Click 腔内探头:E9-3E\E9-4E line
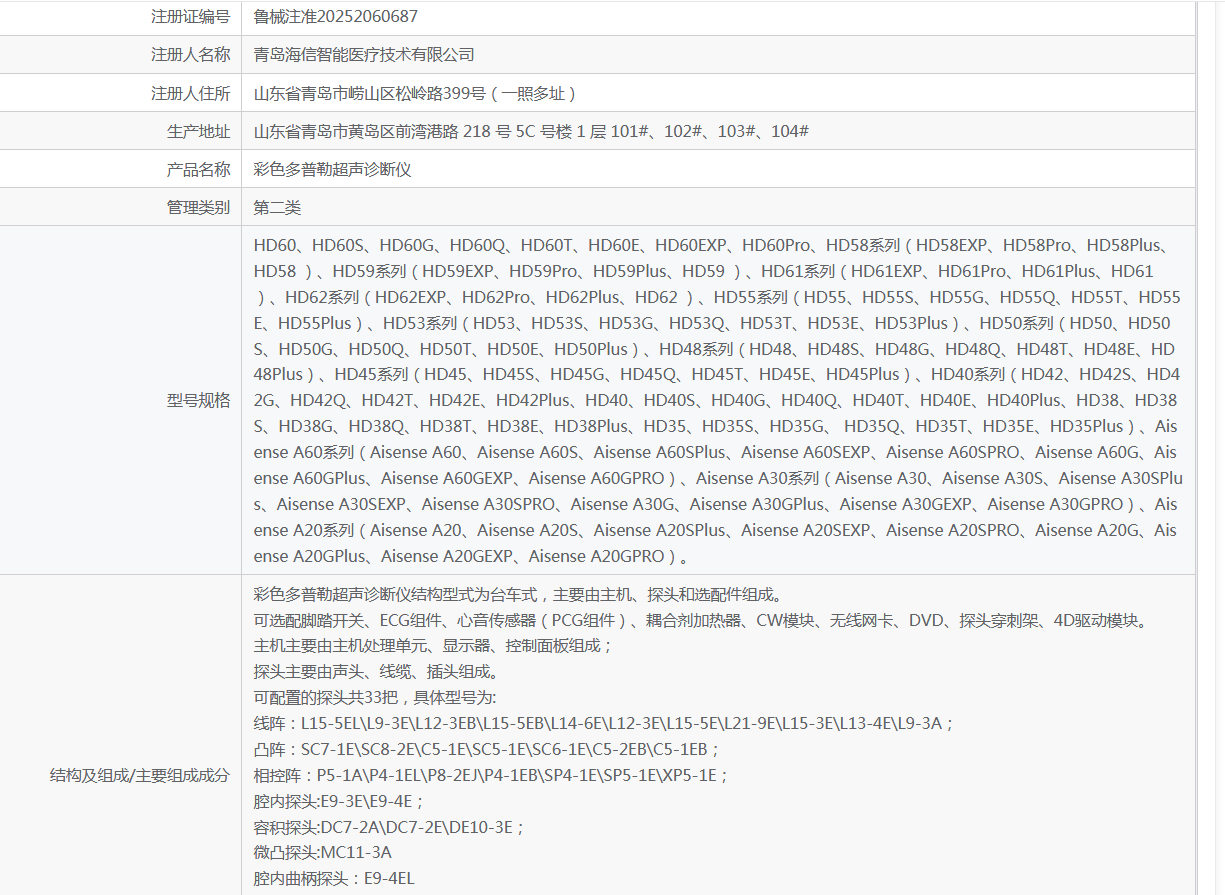 [x=340, y=802]
